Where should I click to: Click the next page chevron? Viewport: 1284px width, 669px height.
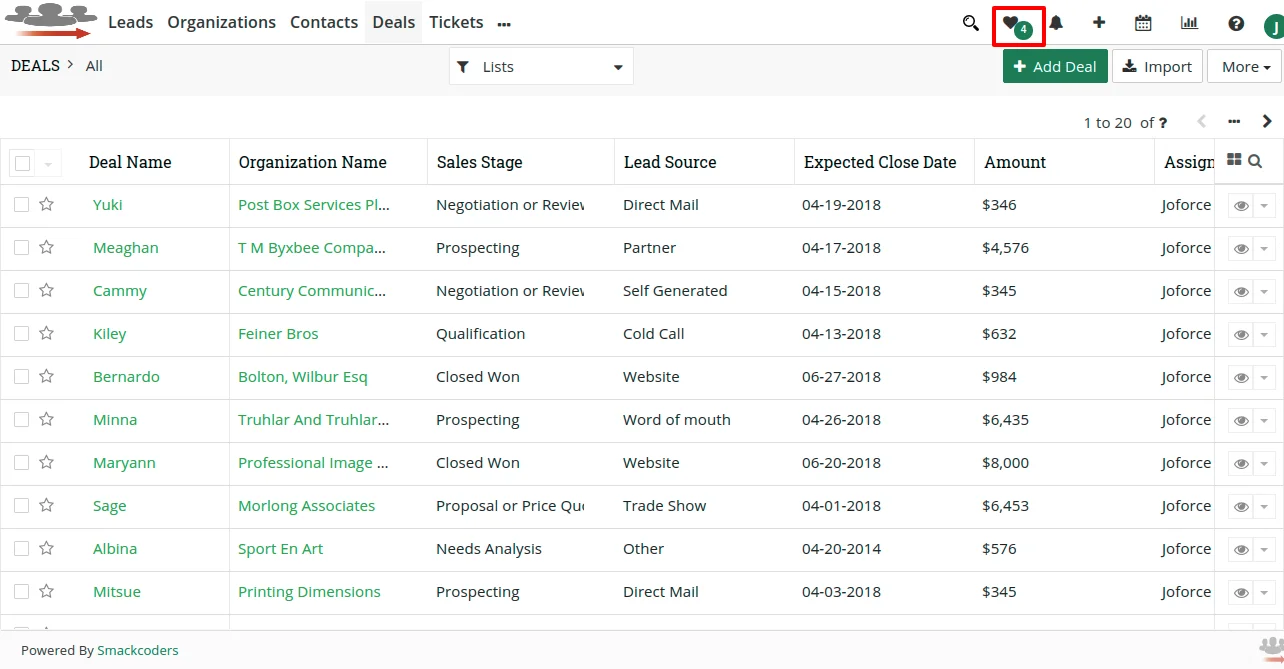click(1266, 121)
